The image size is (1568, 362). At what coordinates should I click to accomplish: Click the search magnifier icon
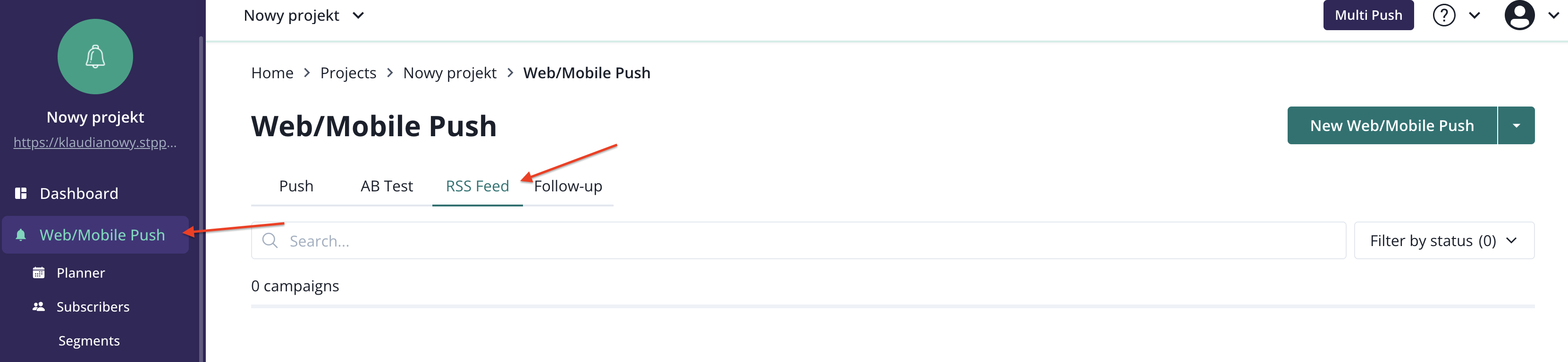(270, 240)
